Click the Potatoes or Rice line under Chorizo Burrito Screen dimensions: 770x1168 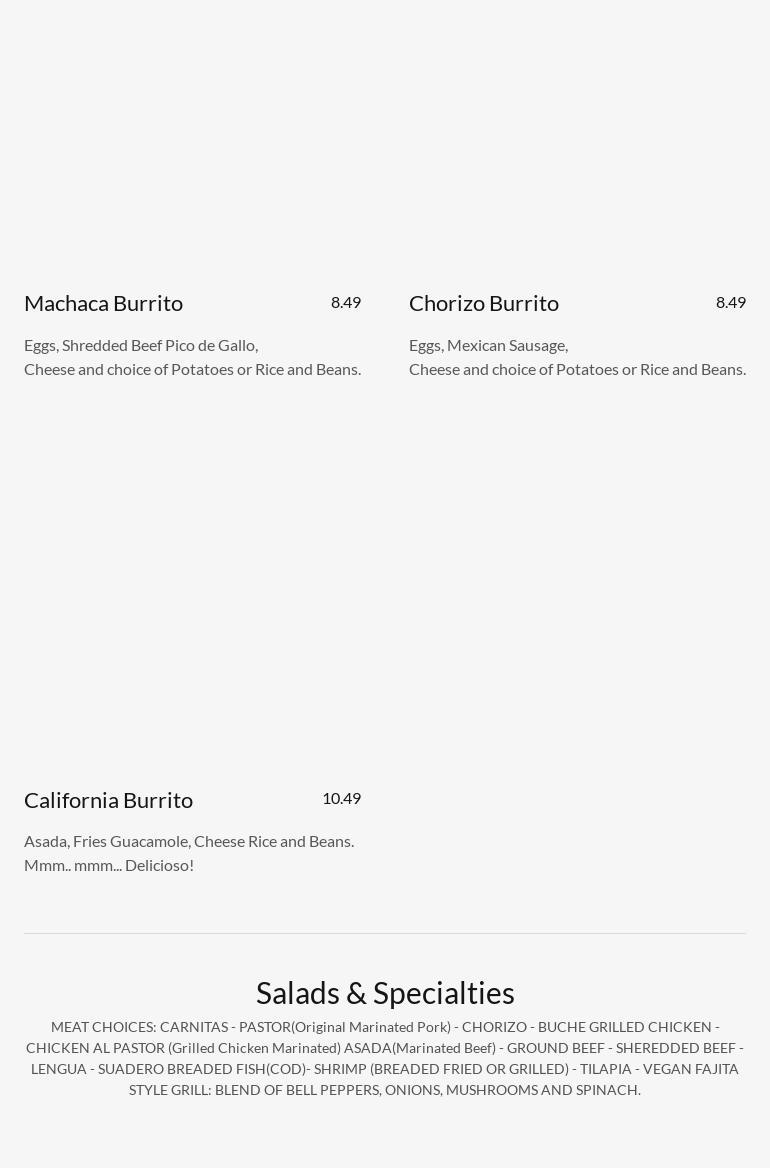[577, 369]
